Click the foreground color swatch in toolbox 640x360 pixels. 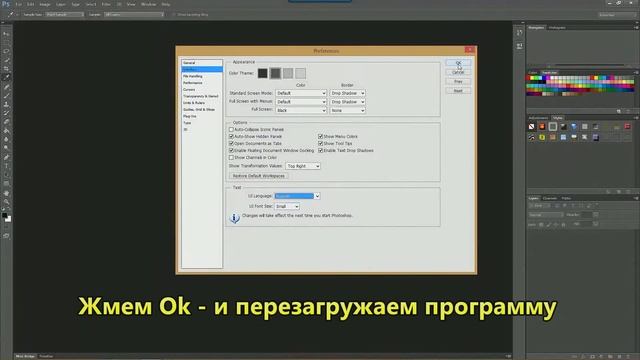click(x=4, y=216)
